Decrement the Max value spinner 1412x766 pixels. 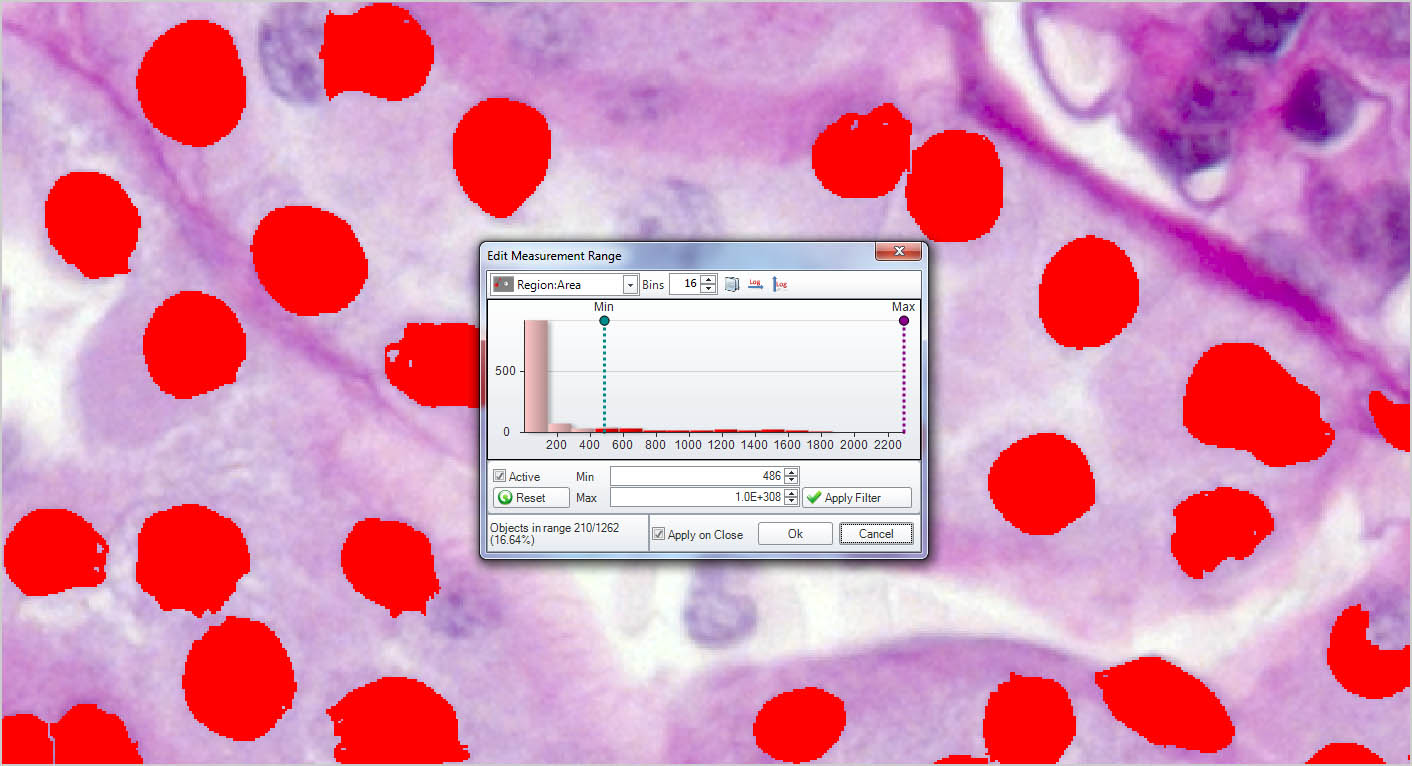pyautogui.click(x=791, y=501)
